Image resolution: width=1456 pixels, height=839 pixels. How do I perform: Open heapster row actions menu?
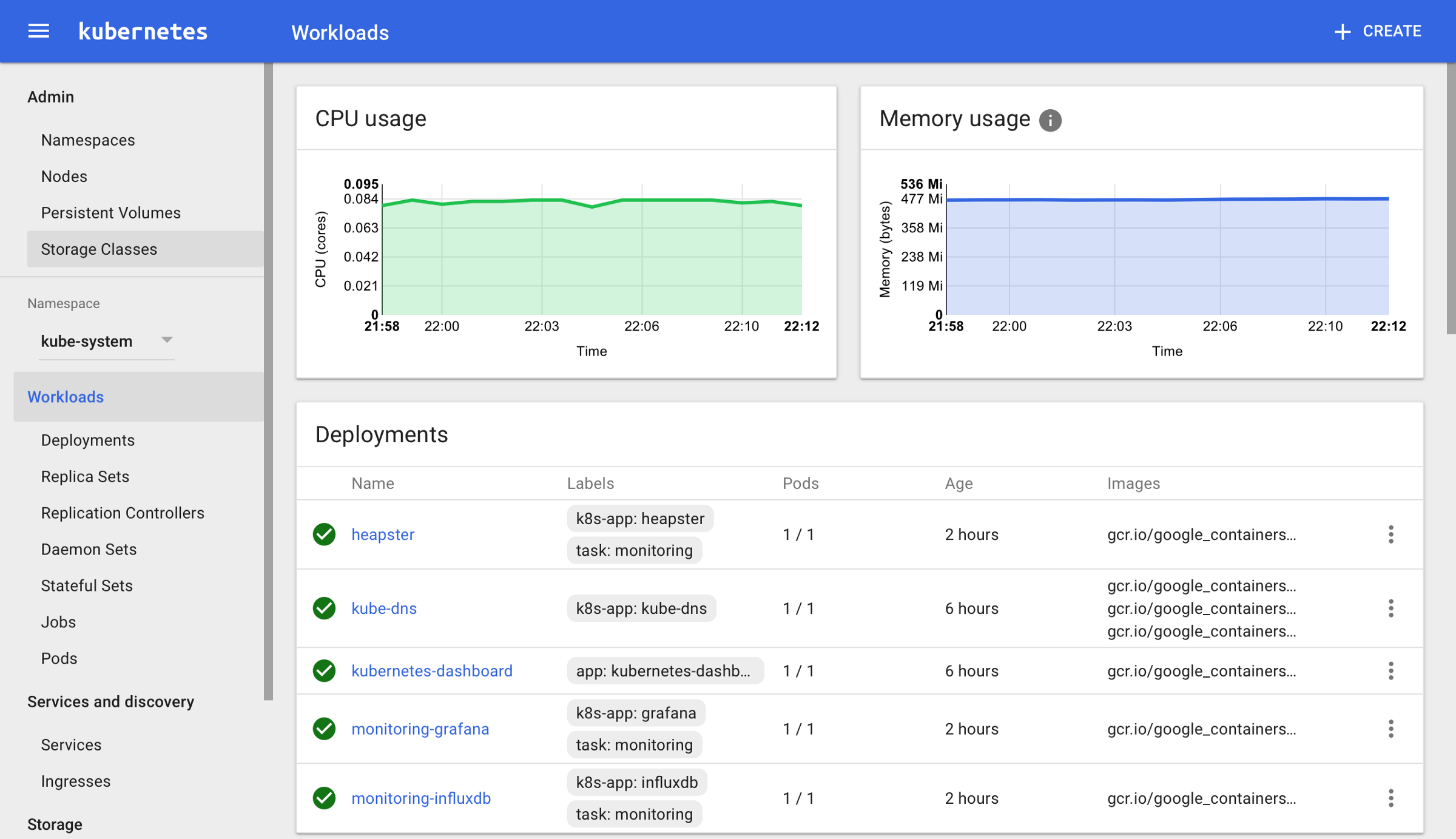click(x=1390, y=534)
